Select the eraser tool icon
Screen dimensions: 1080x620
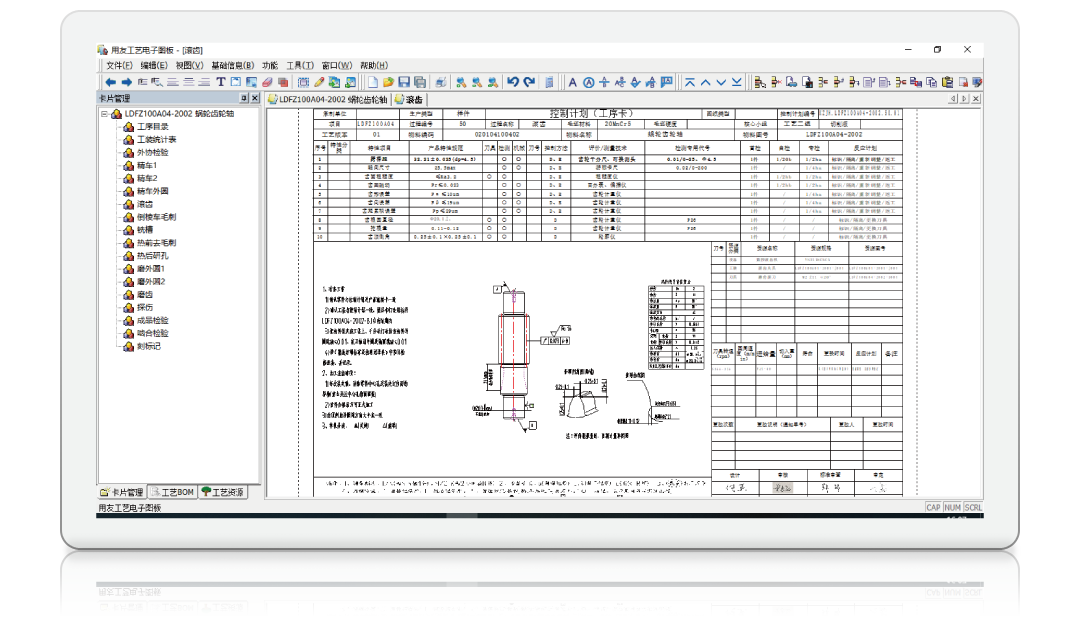(267, 83)
